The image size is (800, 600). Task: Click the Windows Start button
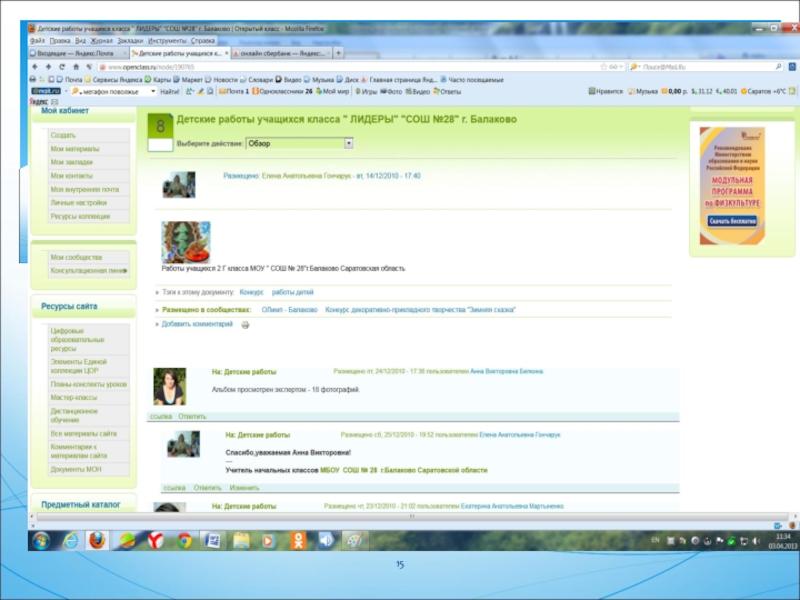42,540
